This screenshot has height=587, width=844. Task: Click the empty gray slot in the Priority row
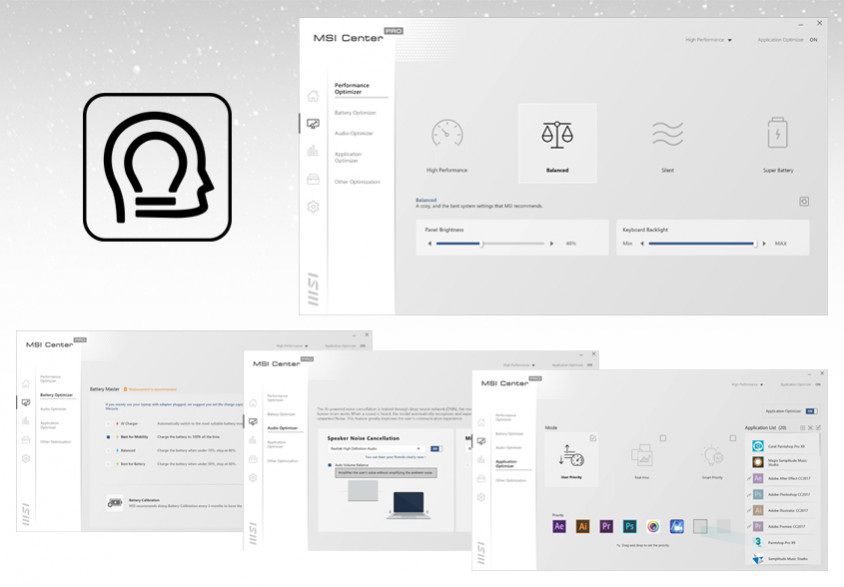point(700,526)
